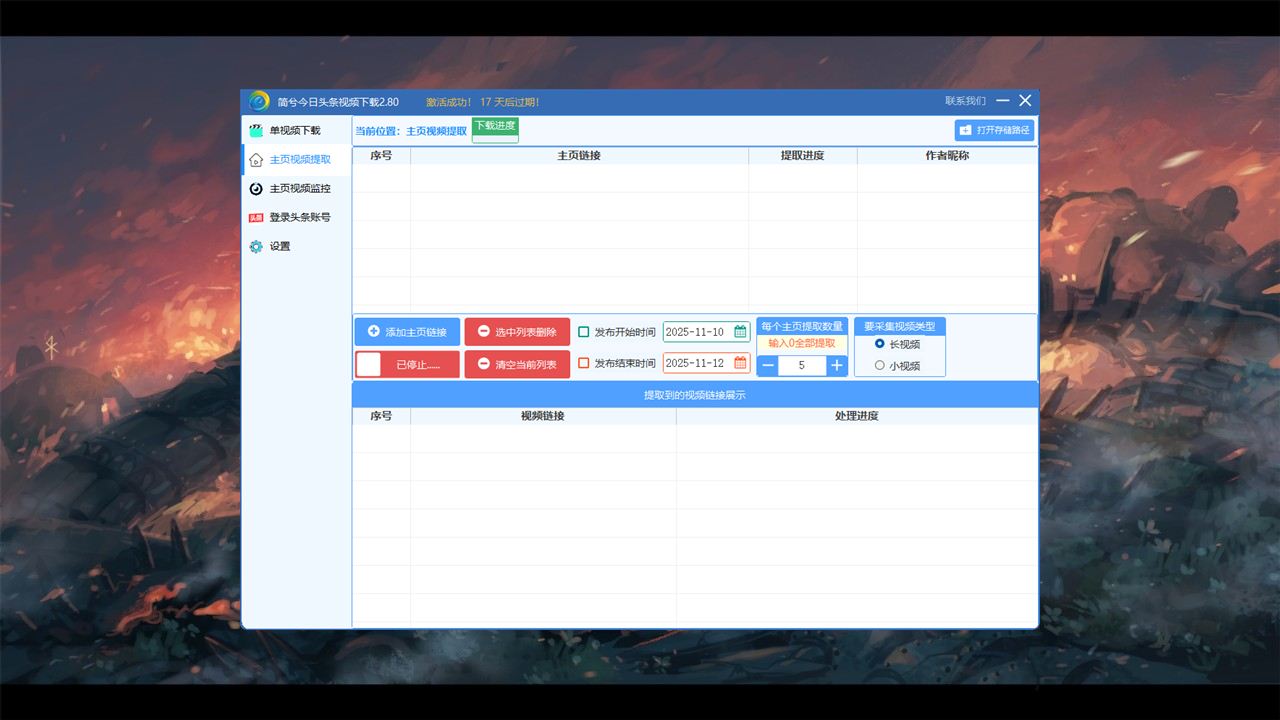
Task: Click the 联系我们 link
Action: coord(965,101)
